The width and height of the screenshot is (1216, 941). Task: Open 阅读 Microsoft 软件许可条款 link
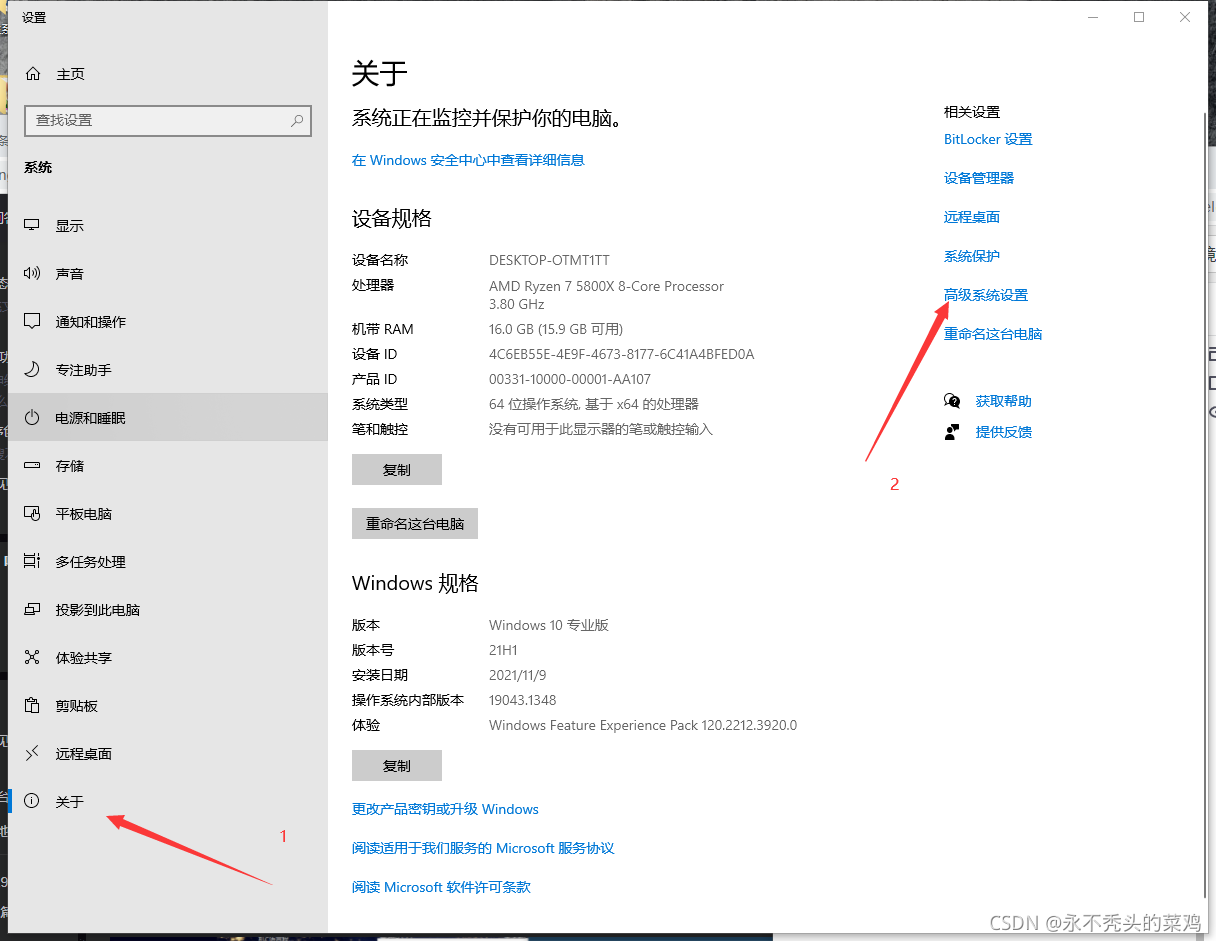[x=441, y=887]
